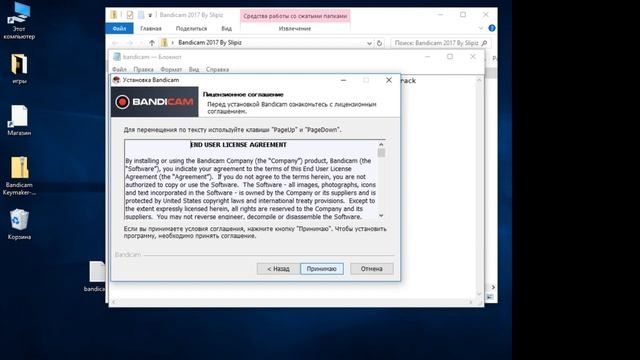The width and height of the screenshot is (640, 360).
Task: Close the Bandicam installer window
Action: (x=389, y=80)
